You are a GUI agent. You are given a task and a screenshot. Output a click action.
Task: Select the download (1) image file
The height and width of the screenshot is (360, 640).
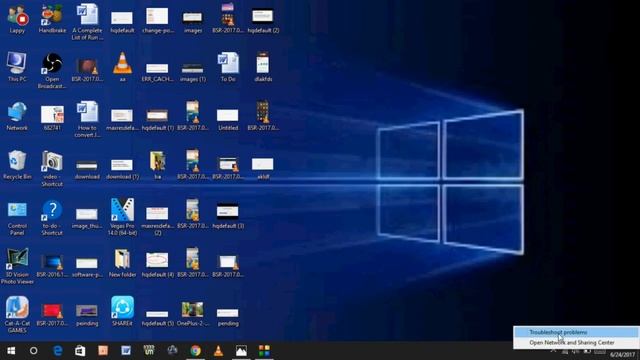click(x=122, y=169)
